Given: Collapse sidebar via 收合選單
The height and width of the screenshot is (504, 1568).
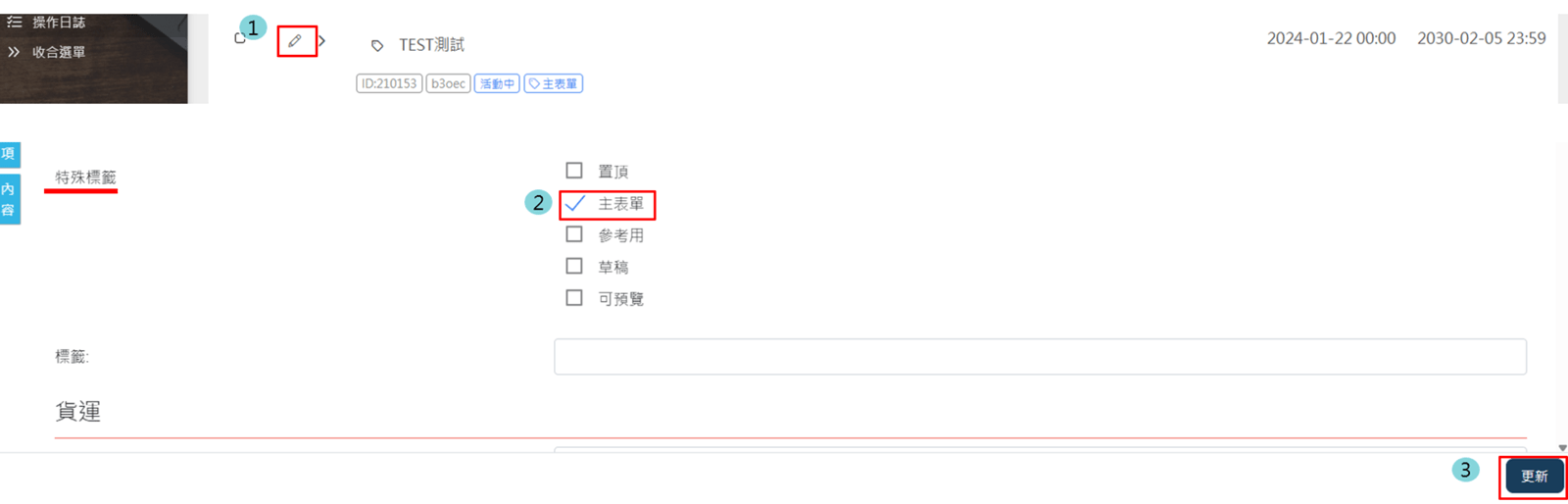Looking at the screenshot, I should (x=58, y=52).
